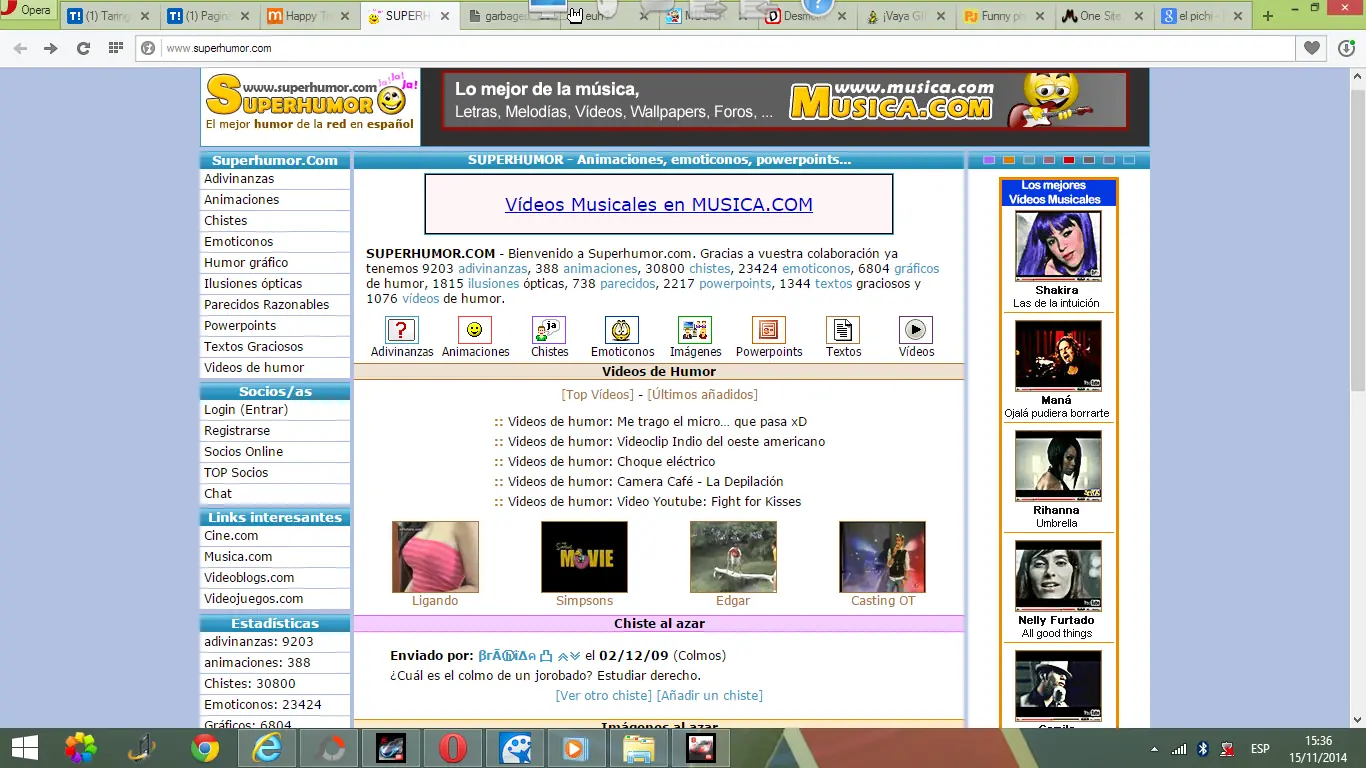The image size is (1366, 768).
Task: Open the [Añadir un chiste] link
Action: click(x=710, y=696)
